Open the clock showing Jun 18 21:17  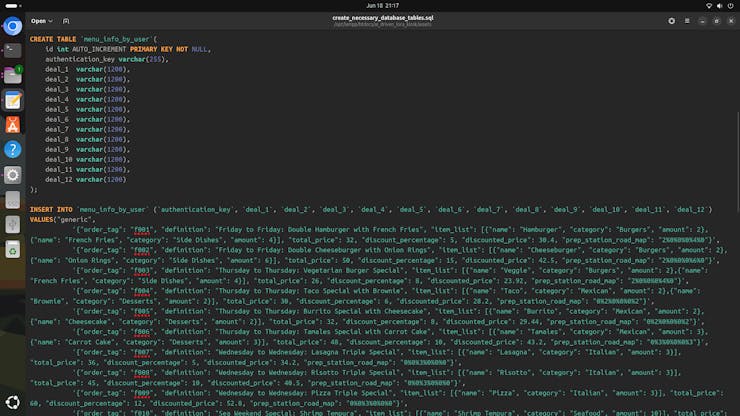coord(383,6)
